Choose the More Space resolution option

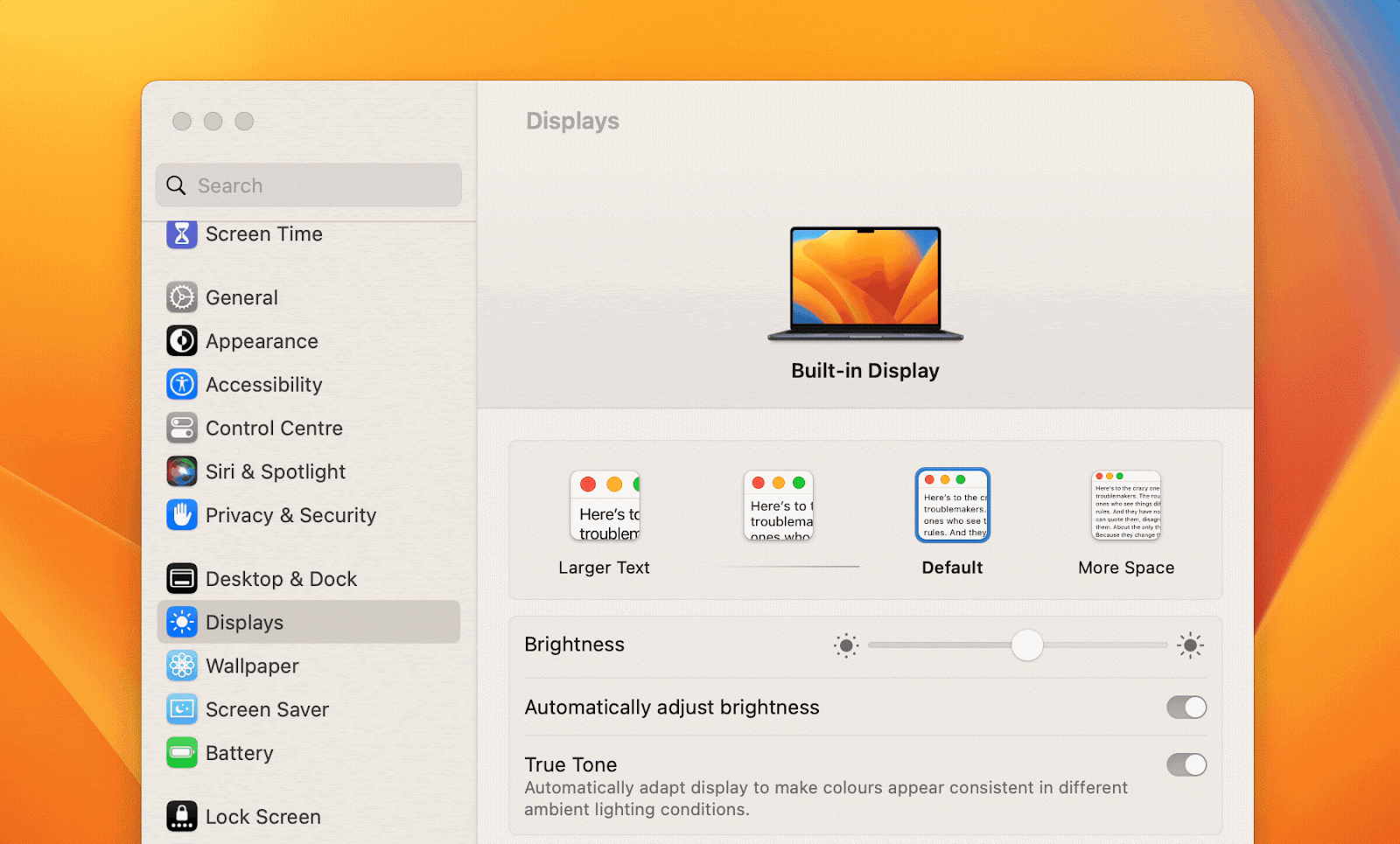click(x=1126, y=524)
